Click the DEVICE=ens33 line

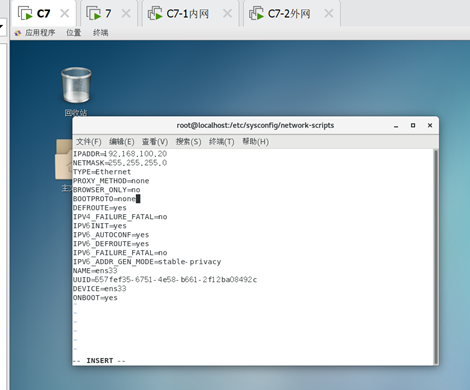(x=100, y=289)
